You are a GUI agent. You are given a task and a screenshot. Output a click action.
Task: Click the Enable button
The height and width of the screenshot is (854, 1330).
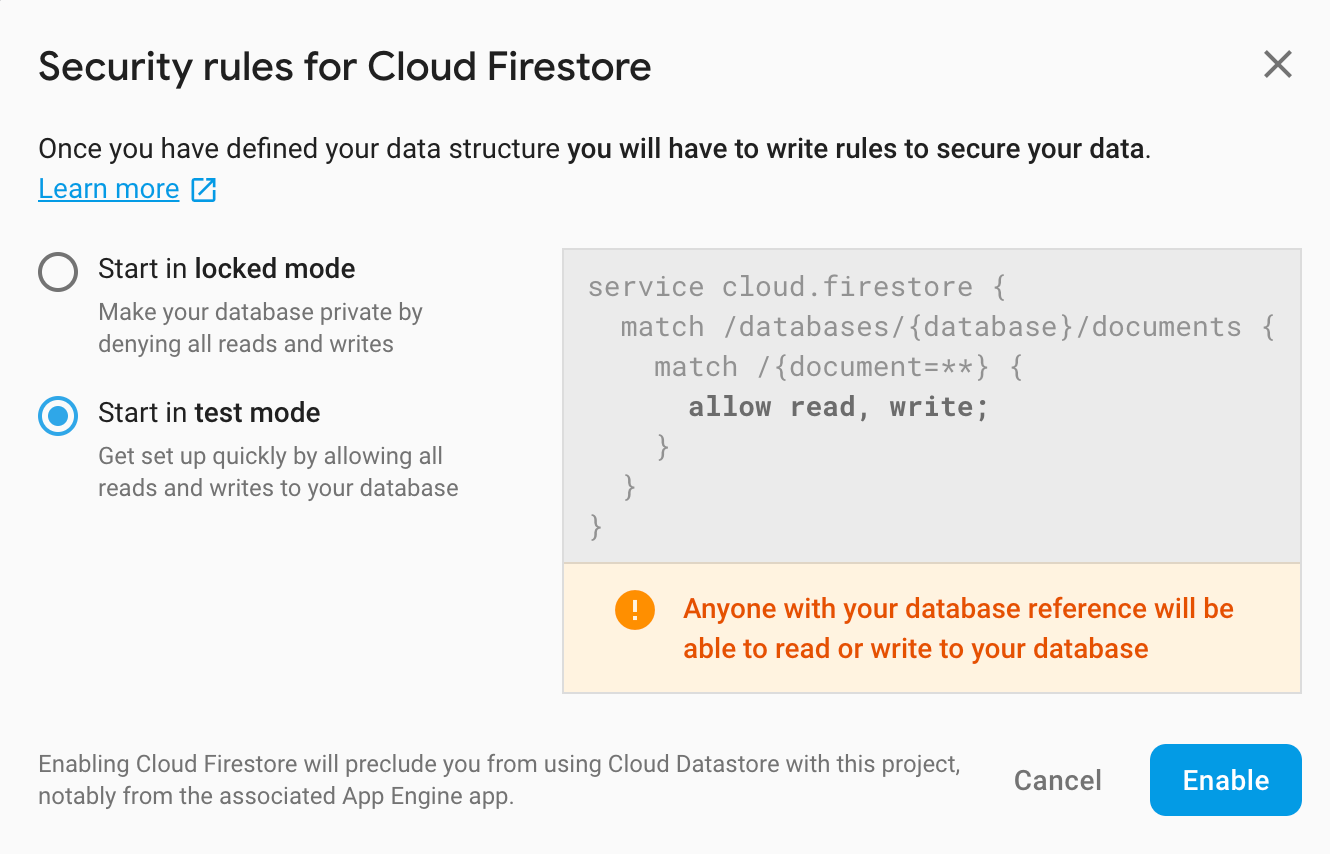(1226, 780)
